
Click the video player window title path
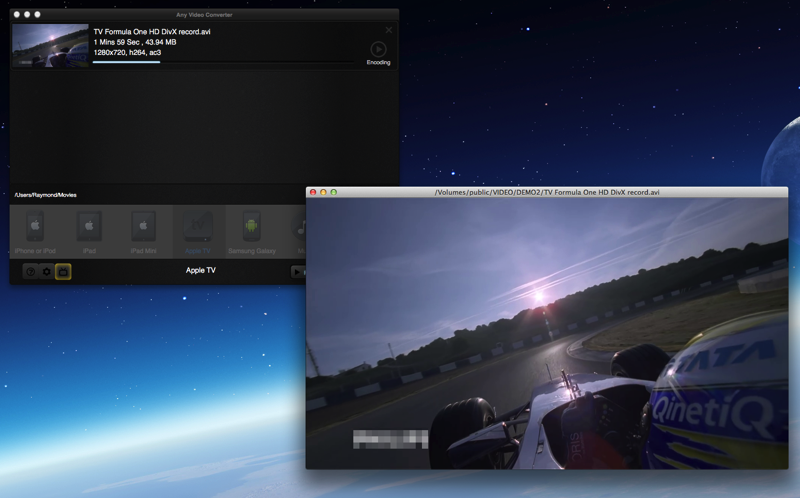coord(547,192)
